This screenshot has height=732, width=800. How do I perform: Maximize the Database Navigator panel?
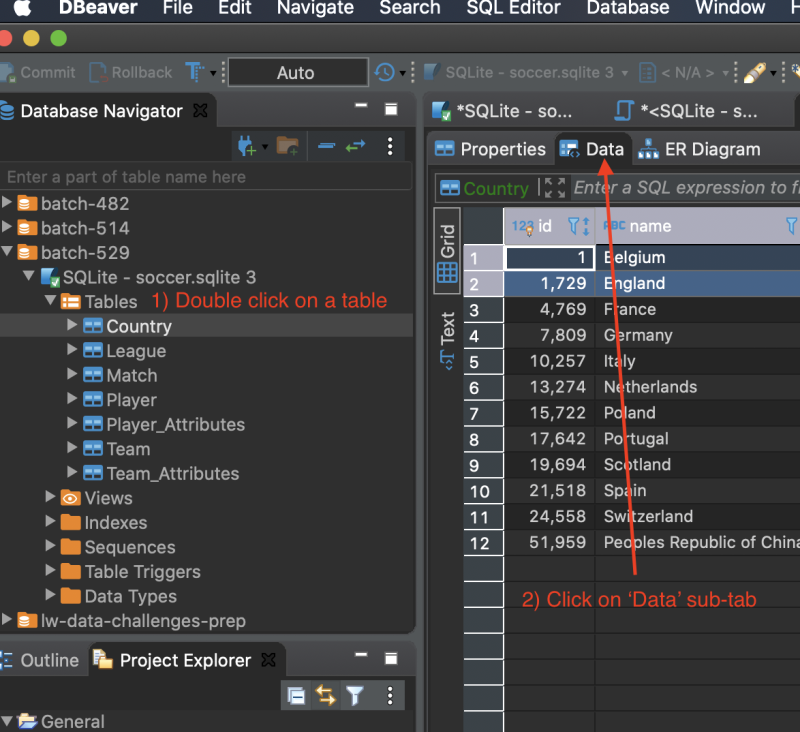click(391, 109)
